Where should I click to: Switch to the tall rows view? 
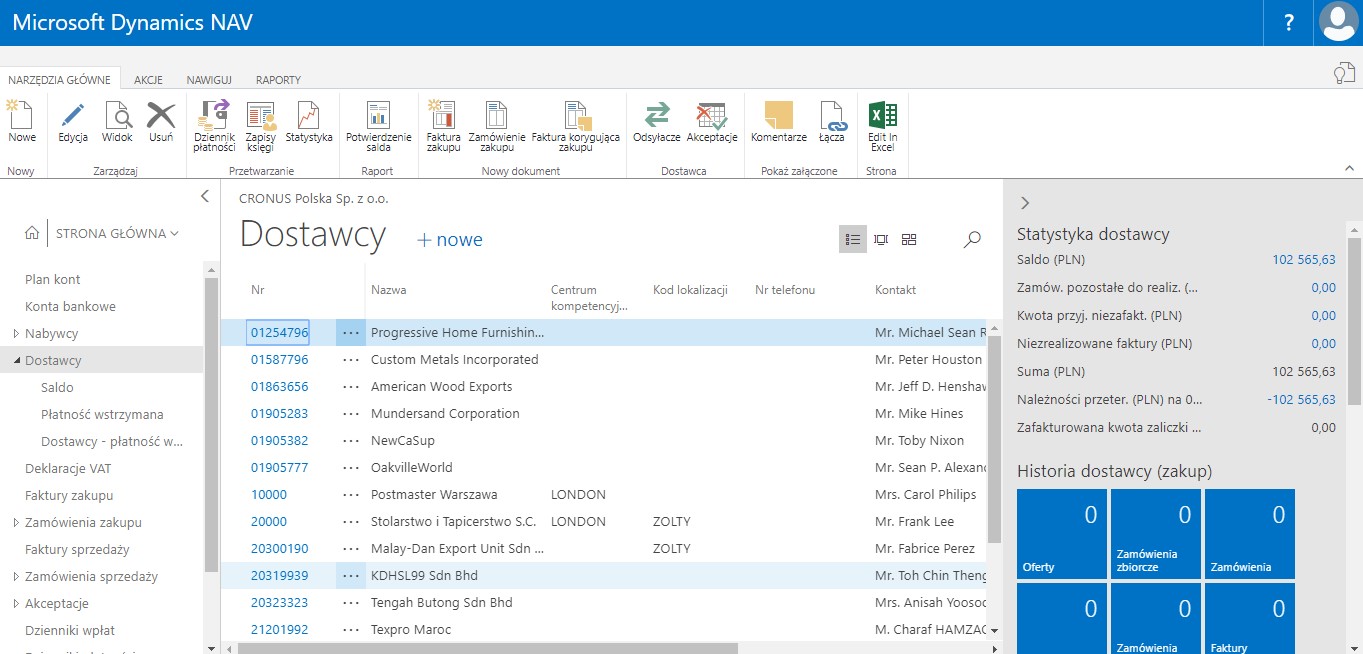880,239
